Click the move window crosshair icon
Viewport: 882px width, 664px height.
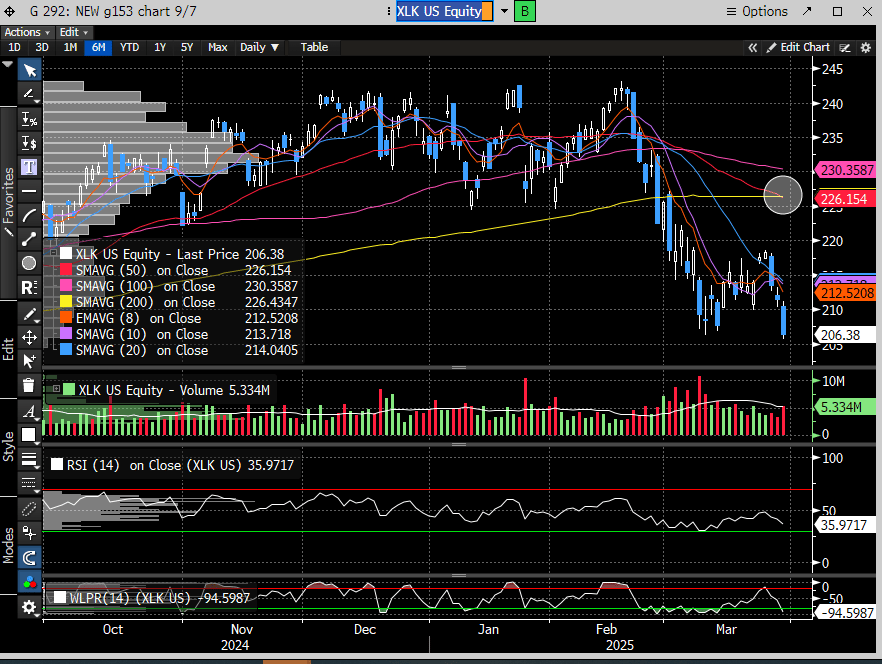click(x=10, y=11)
